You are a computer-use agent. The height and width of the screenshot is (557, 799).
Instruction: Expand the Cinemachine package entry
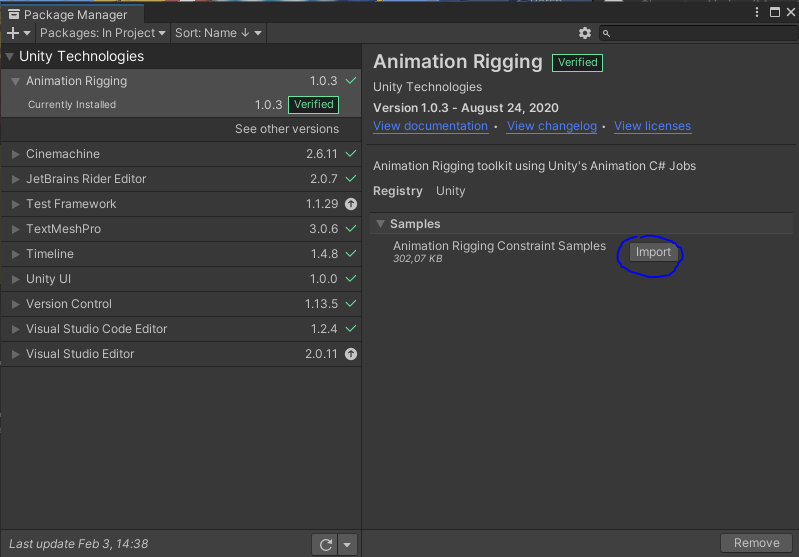(x=15, y=154)
